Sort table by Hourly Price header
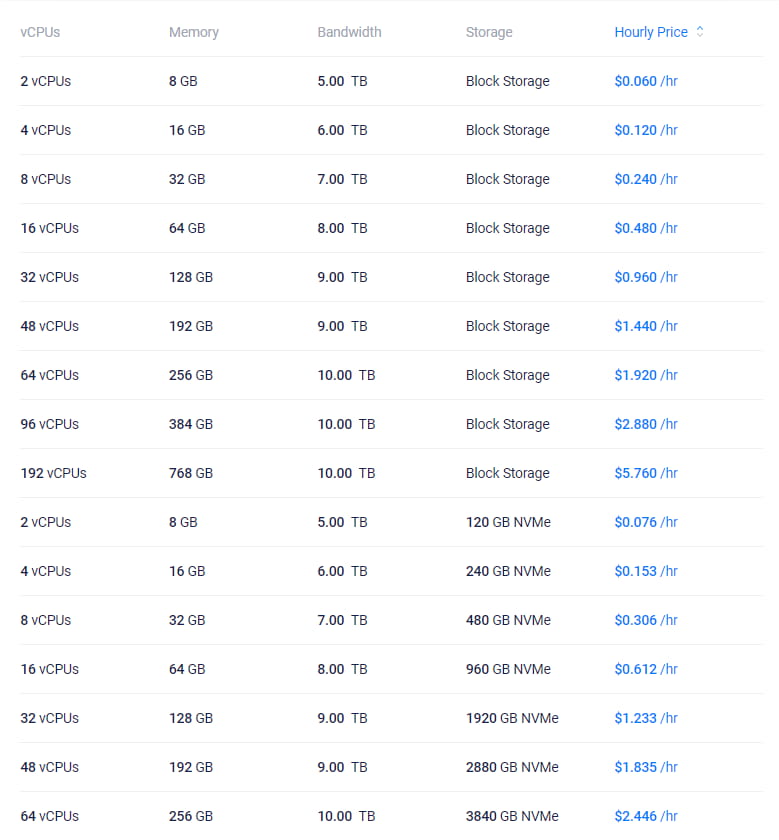The height and width of the screenshot is (840, 779). pos(651,32)
